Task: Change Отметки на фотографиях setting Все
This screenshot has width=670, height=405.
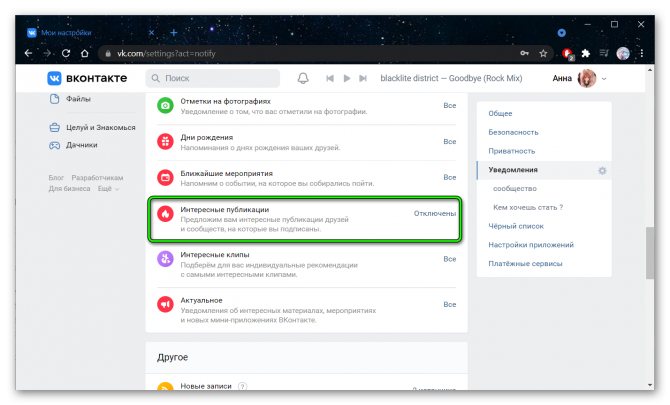Action: [450, 106]
